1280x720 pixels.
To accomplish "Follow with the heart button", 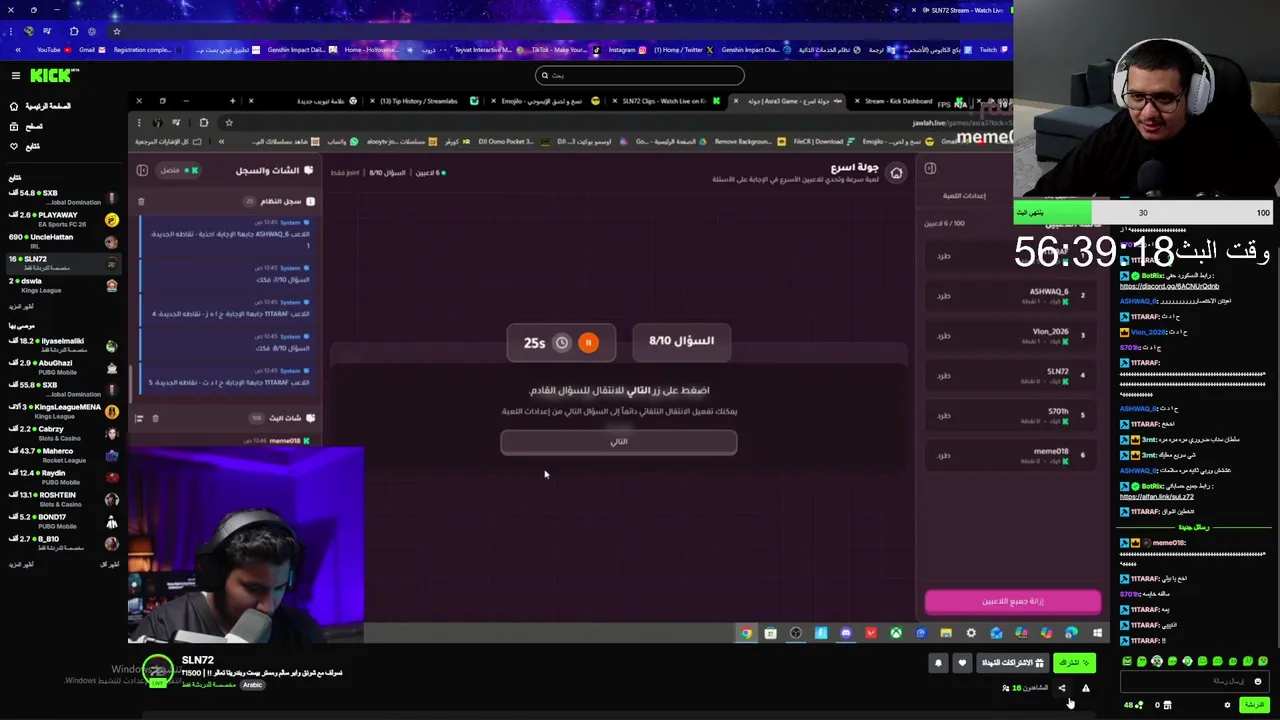I will [962, 663].
